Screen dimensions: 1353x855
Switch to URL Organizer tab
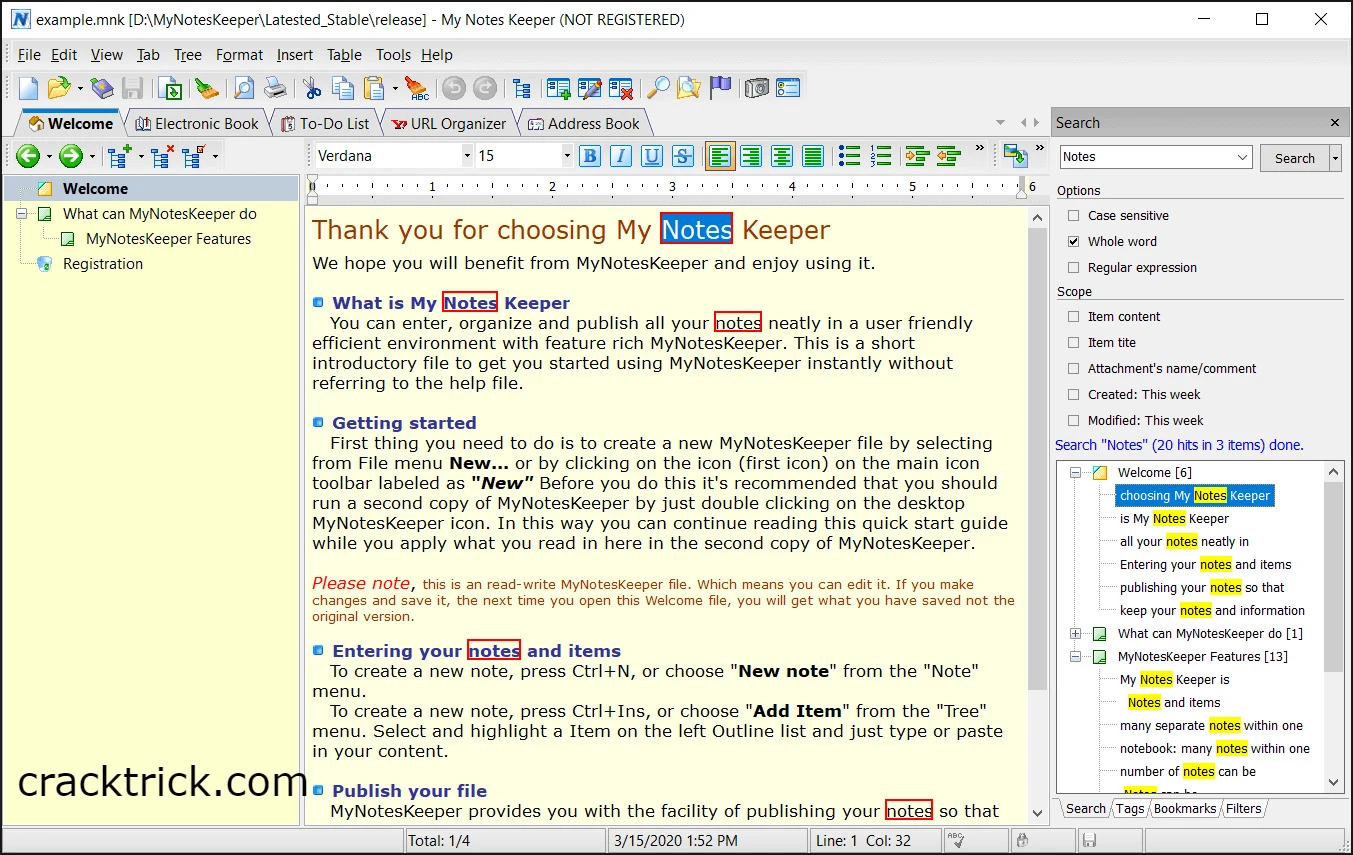449,124
